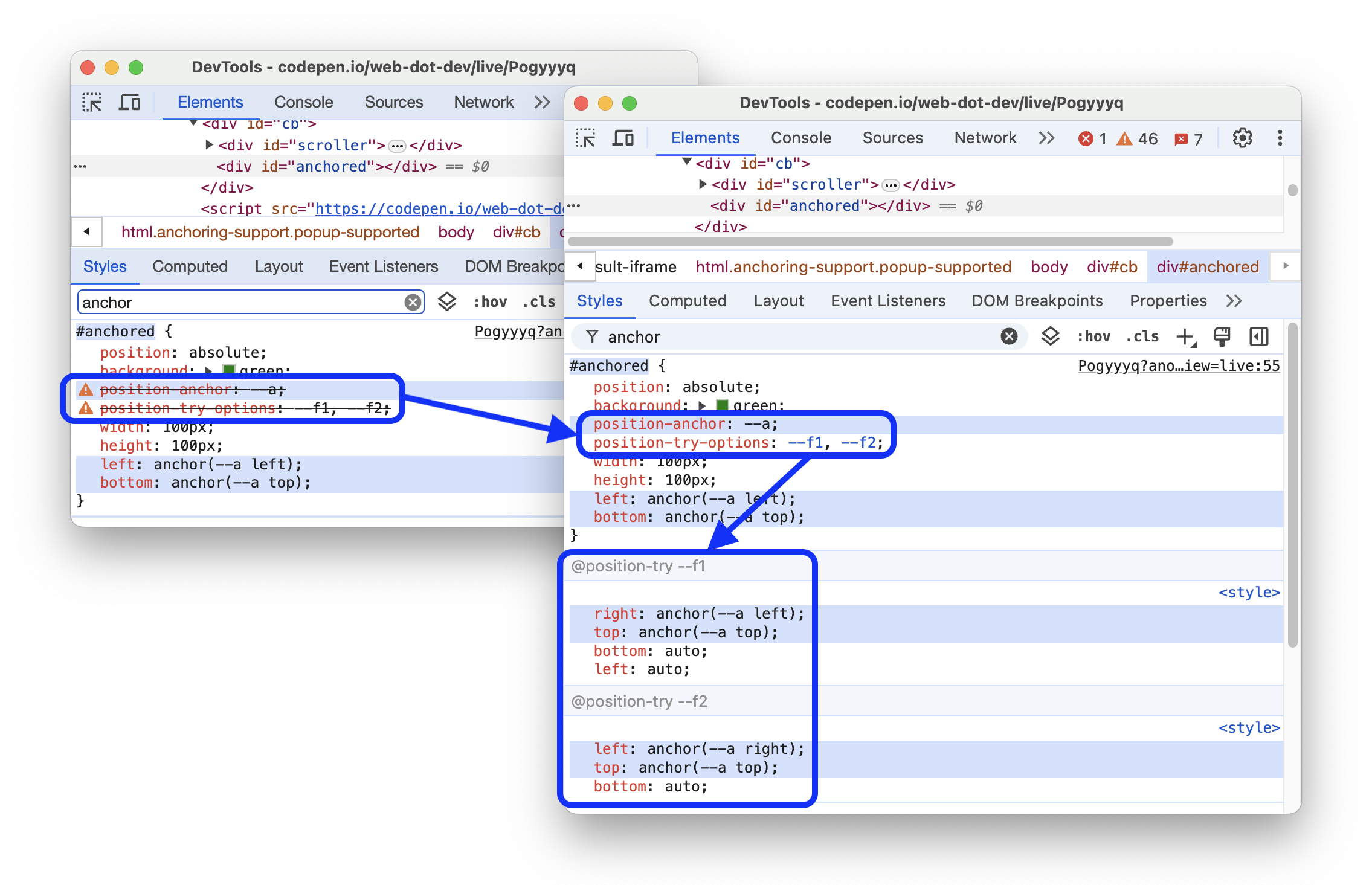Select the div#anchored breadcrumb element

[x=1210, y=267]
